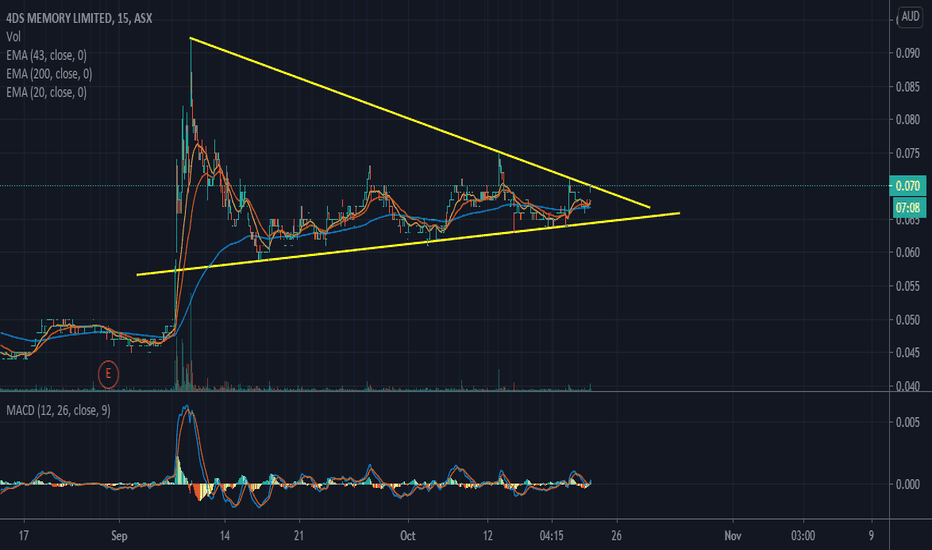Viewport: 932px width, 550px height.
Task: Select the EMA (20, close, 0) indicator legend
Action: pos(46,92)
